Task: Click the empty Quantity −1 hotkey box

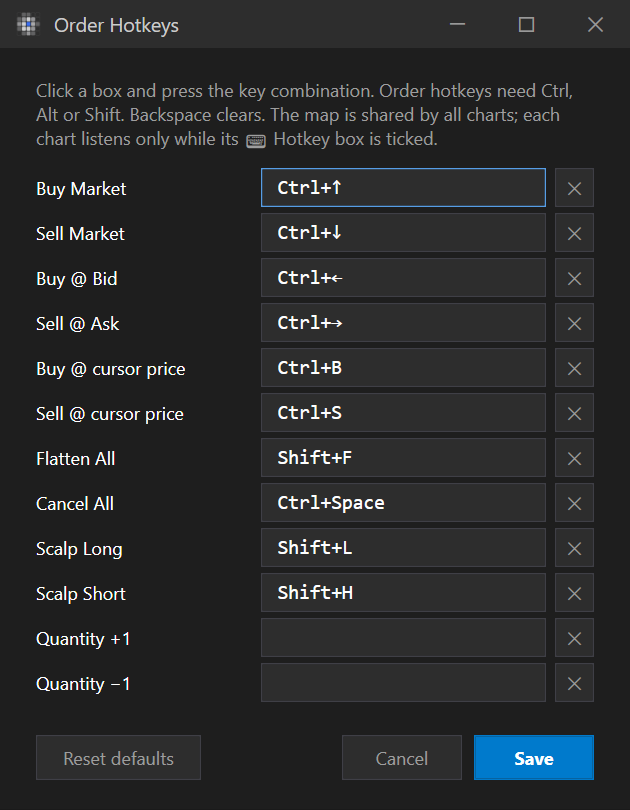Action: 403,682
